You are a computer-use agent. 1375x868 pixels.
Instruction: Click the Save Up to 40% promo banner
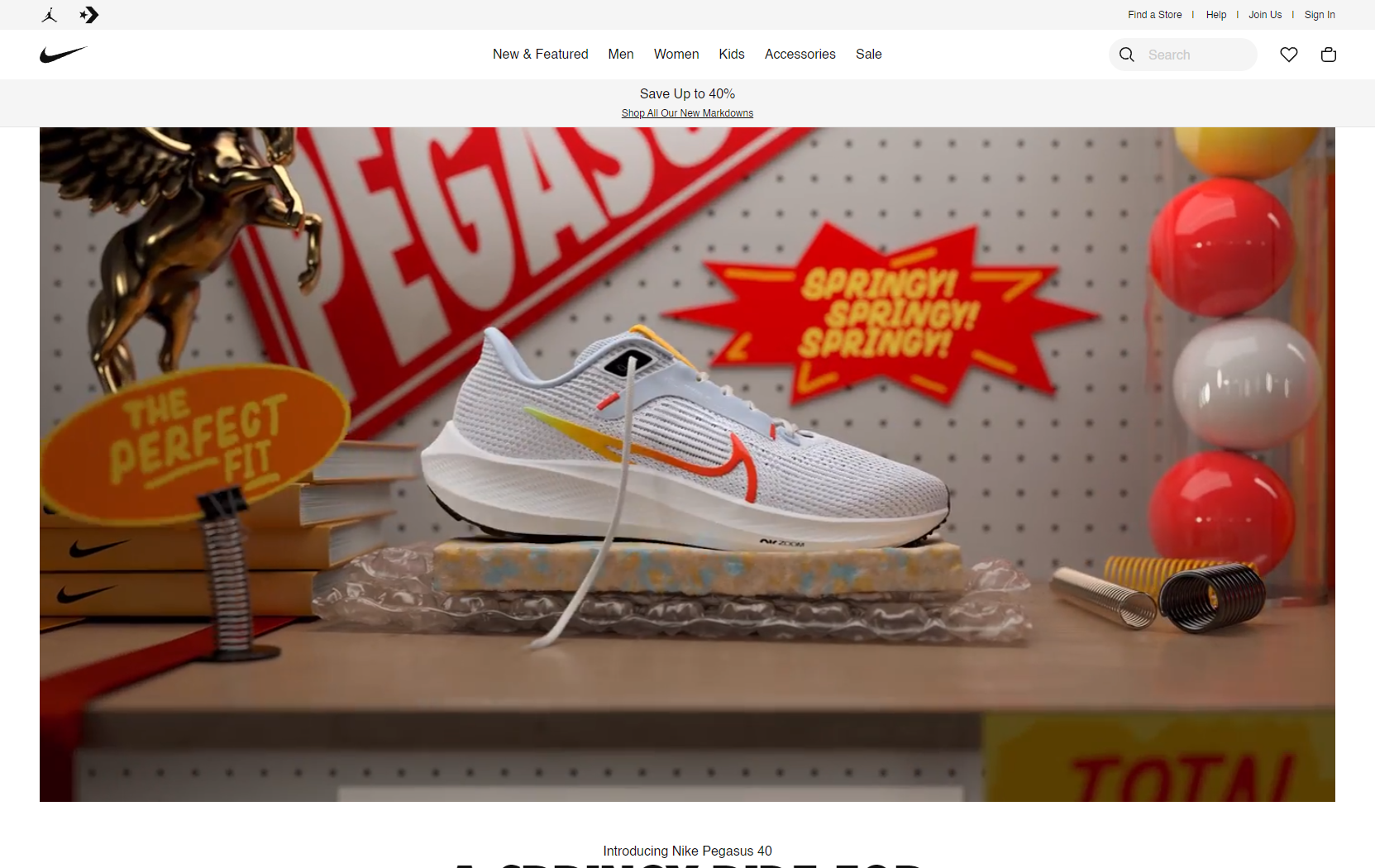(687, 94)
